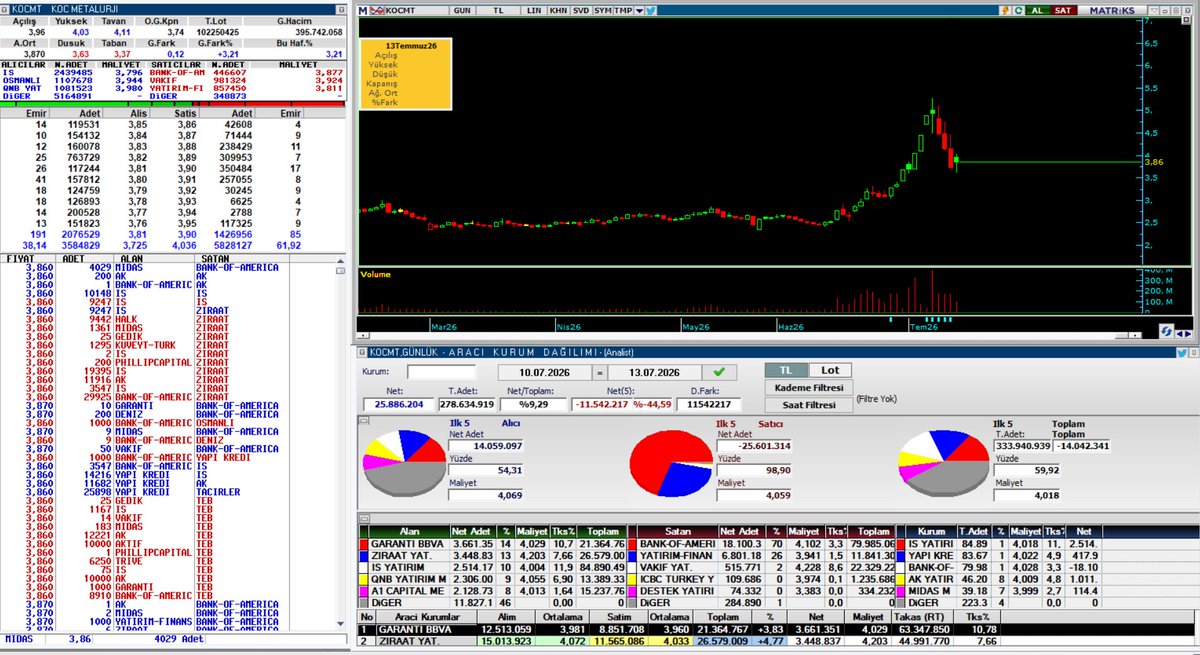The image size is (1200, 655).
Task: Click BANK-OF-AM row in SATICILAR list
Action: pos(245,72)
